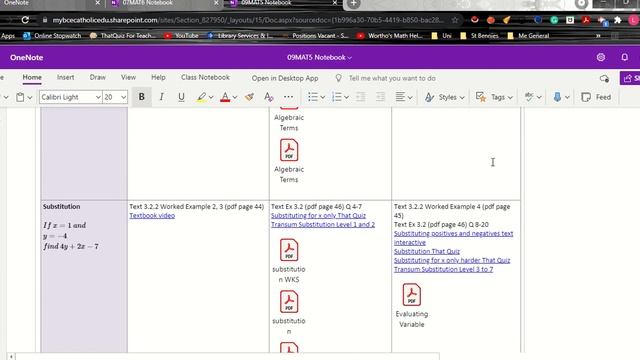Apply numbered list
Viewport: 640px width, 360px height.
pos(337,97)
